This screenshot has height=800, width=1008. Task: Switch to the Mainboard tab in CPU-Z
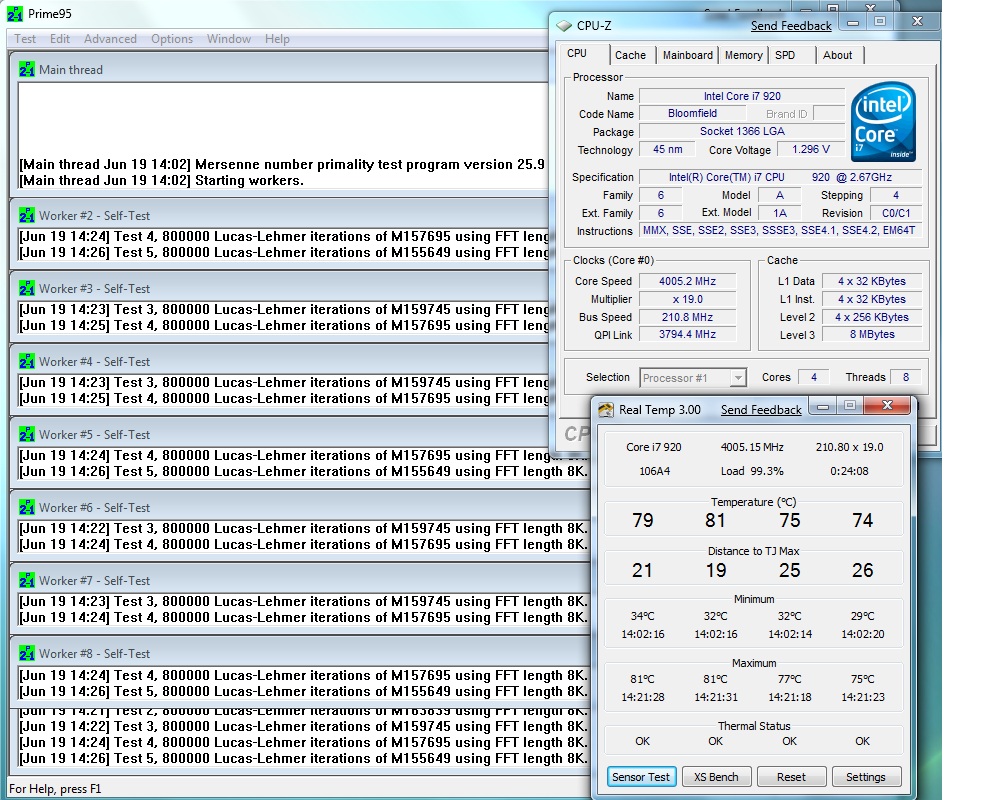coord(687,55)
